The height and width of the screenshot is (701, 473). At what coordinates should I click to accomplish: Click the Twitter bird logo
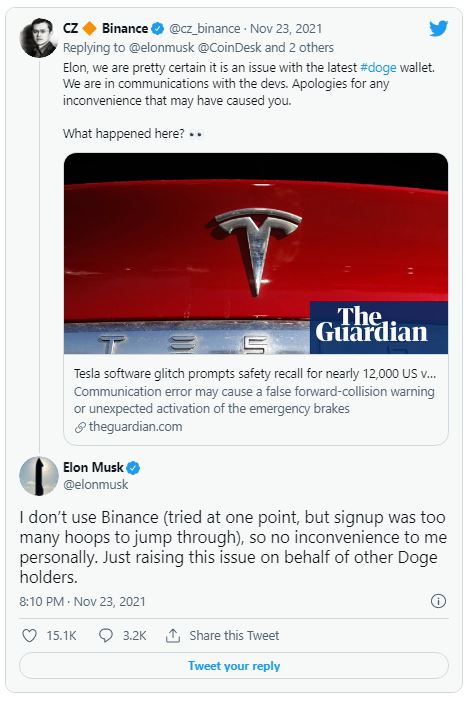tap(438, 29)
